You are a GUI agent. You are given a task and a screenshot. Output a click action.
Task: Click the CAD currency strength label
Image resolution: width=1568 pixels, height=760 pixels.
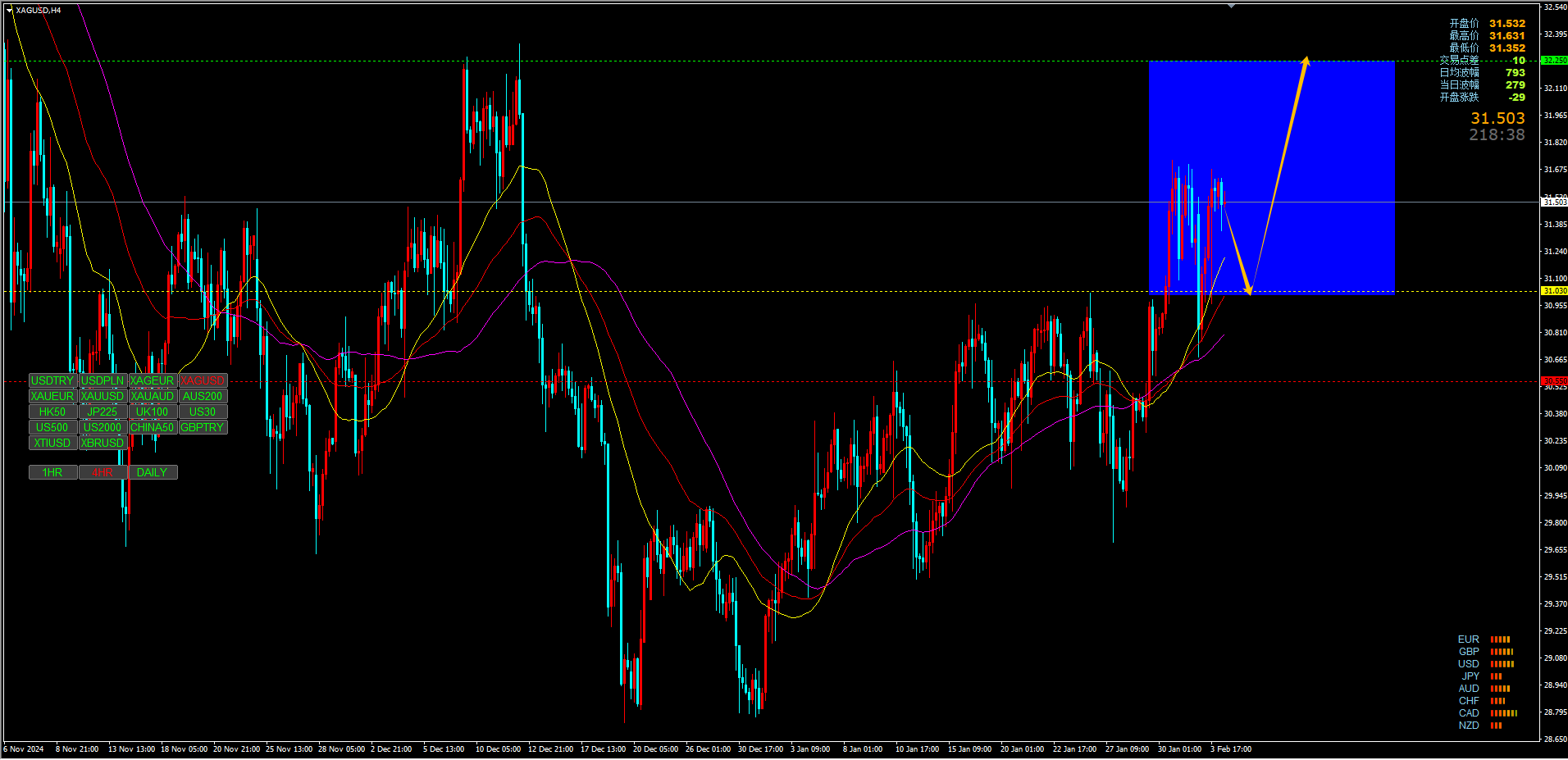click(1469, 713)
